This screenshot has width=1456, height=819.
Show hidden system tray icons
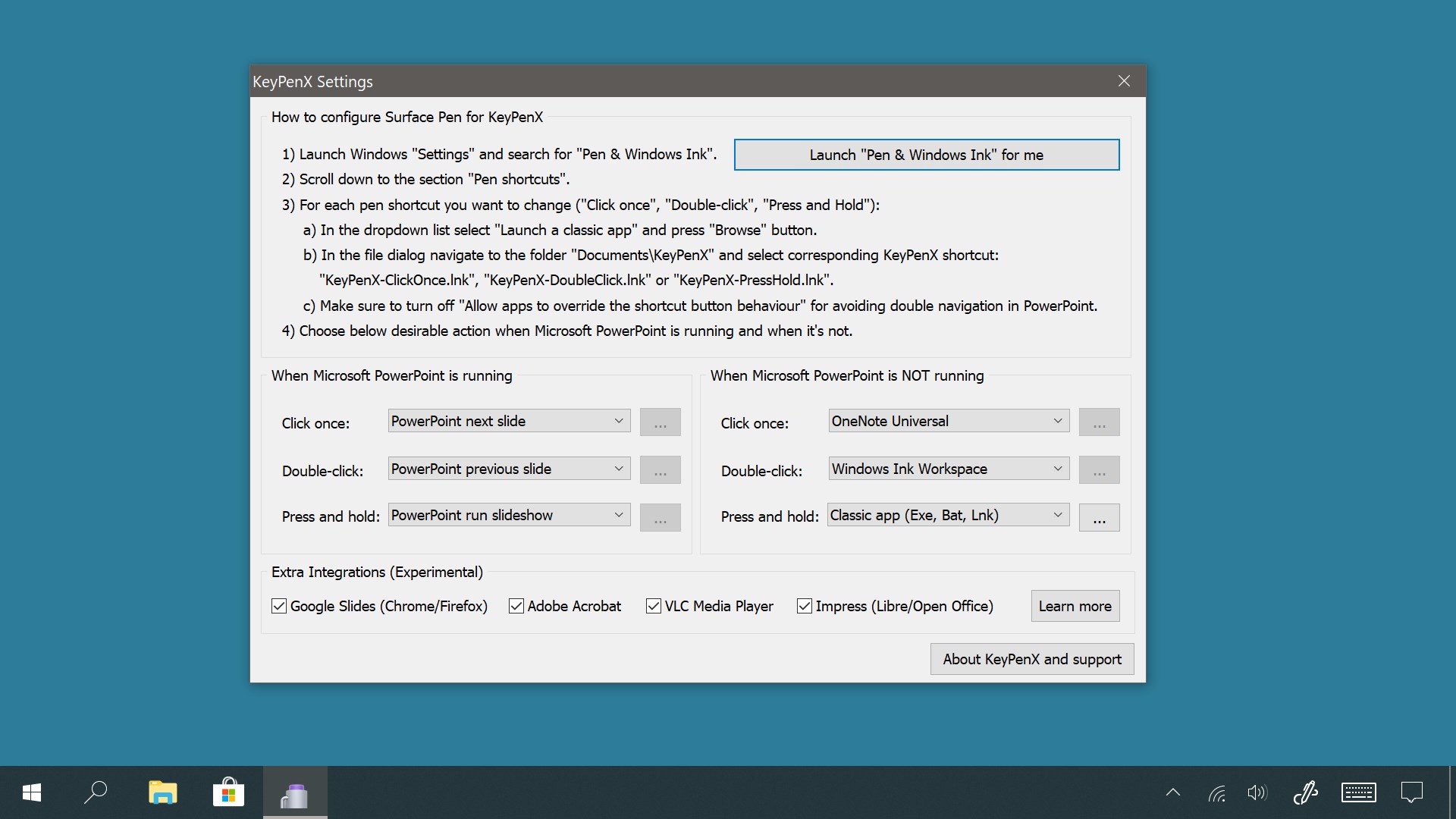(x=1172, y=793)
